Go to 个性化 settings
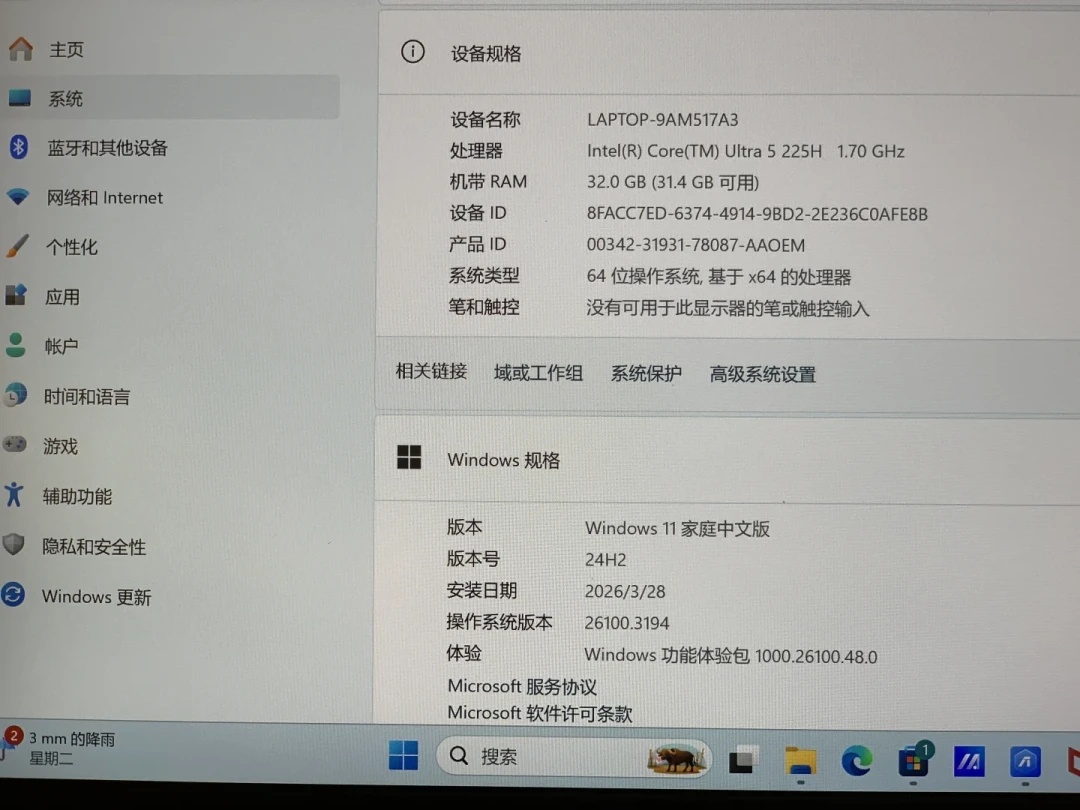 click(x=72, y=247)
